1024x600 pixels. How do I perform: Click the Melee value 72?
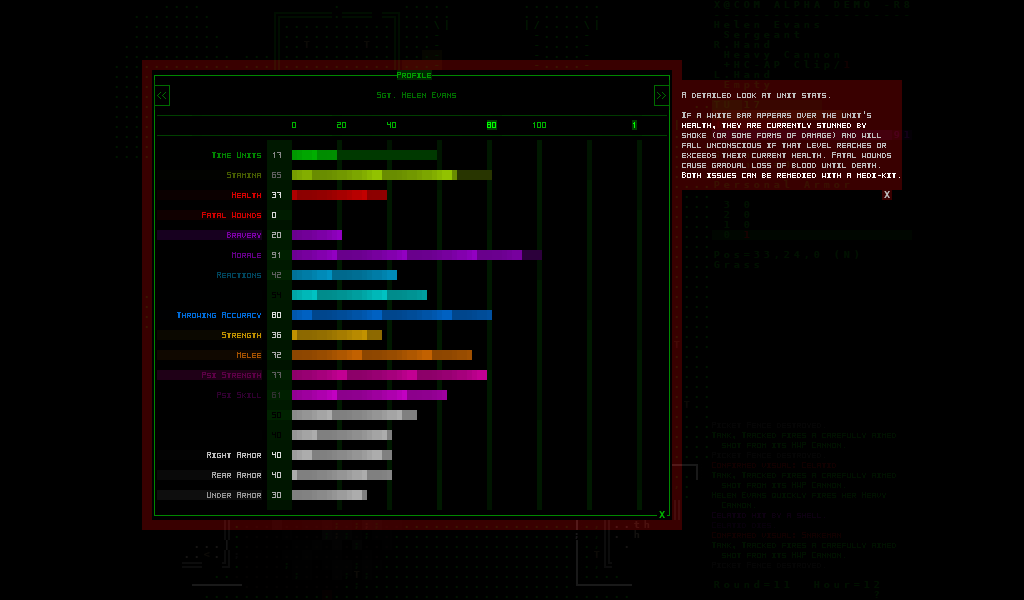pyautogui.click(x=277, y=355)
